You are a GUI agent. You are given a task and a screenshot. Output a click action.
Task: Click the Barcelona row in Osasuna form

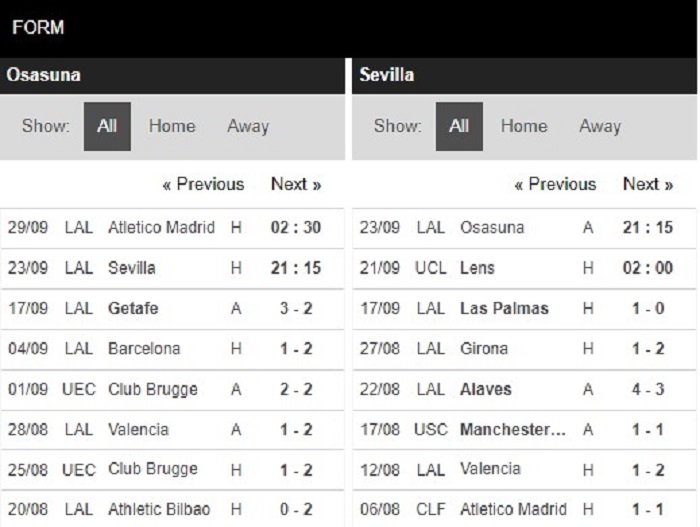click(x=172, y=349)
